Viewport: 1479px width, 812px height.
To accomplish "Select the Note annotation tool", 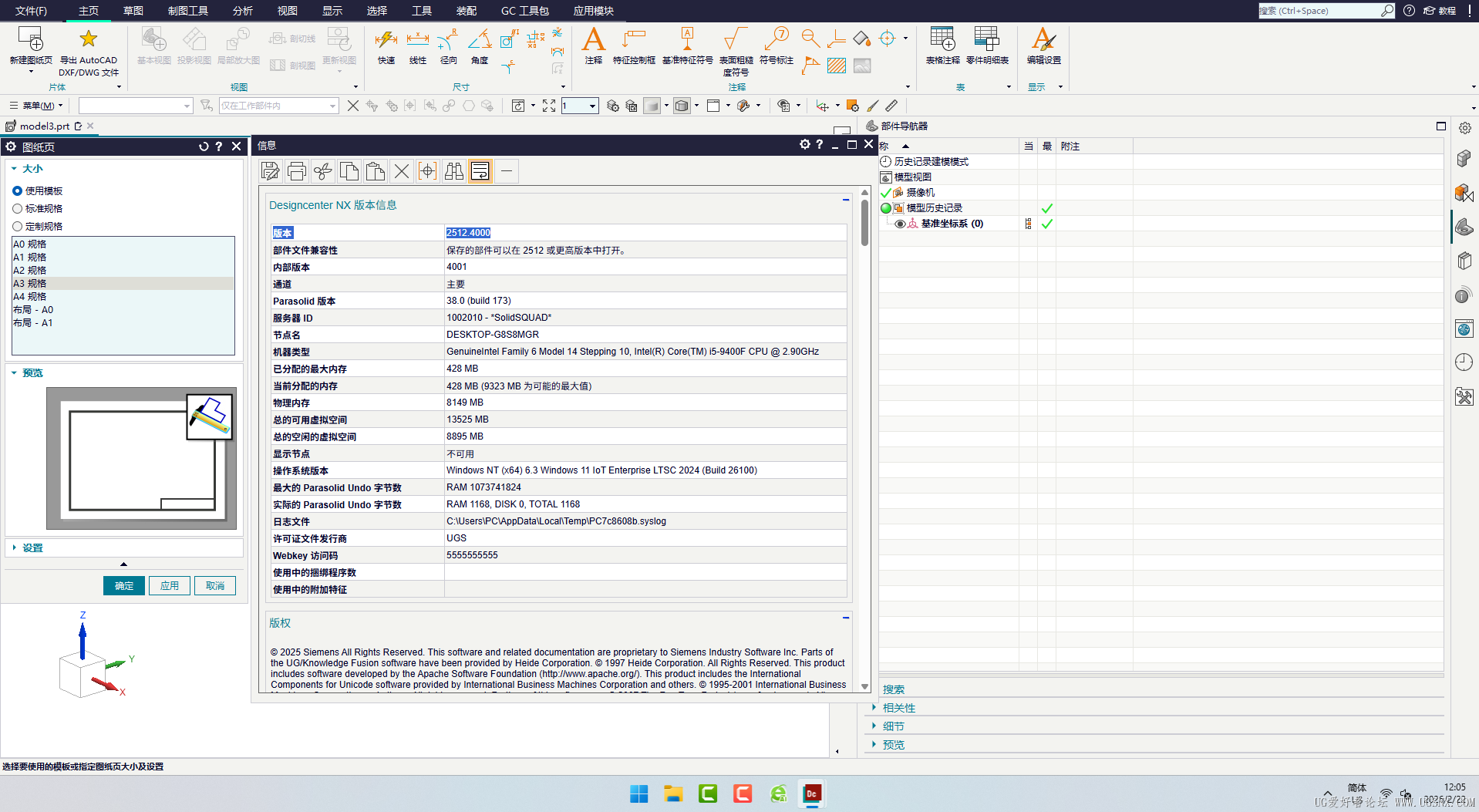I will 593,40.
